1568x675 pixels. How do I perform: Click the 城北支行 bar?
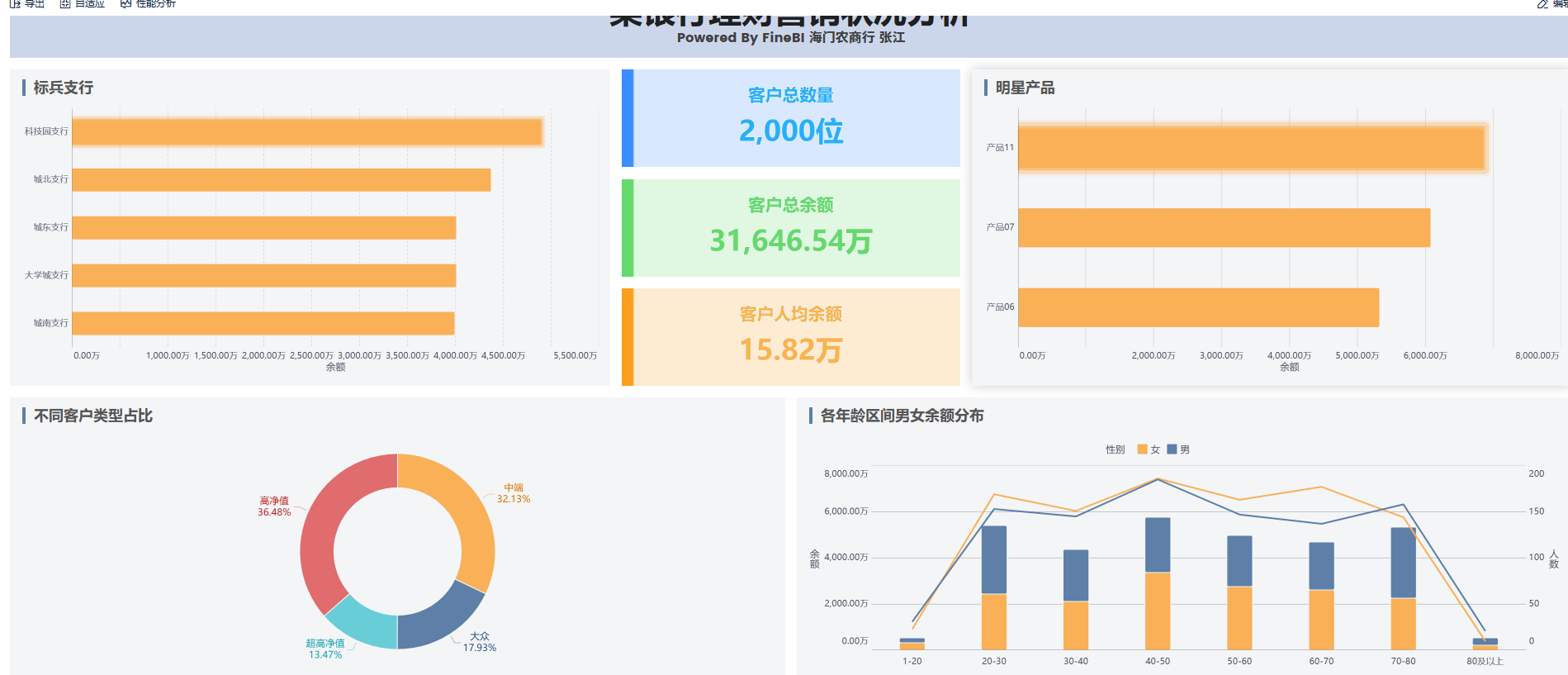click(x=281, y=180)
